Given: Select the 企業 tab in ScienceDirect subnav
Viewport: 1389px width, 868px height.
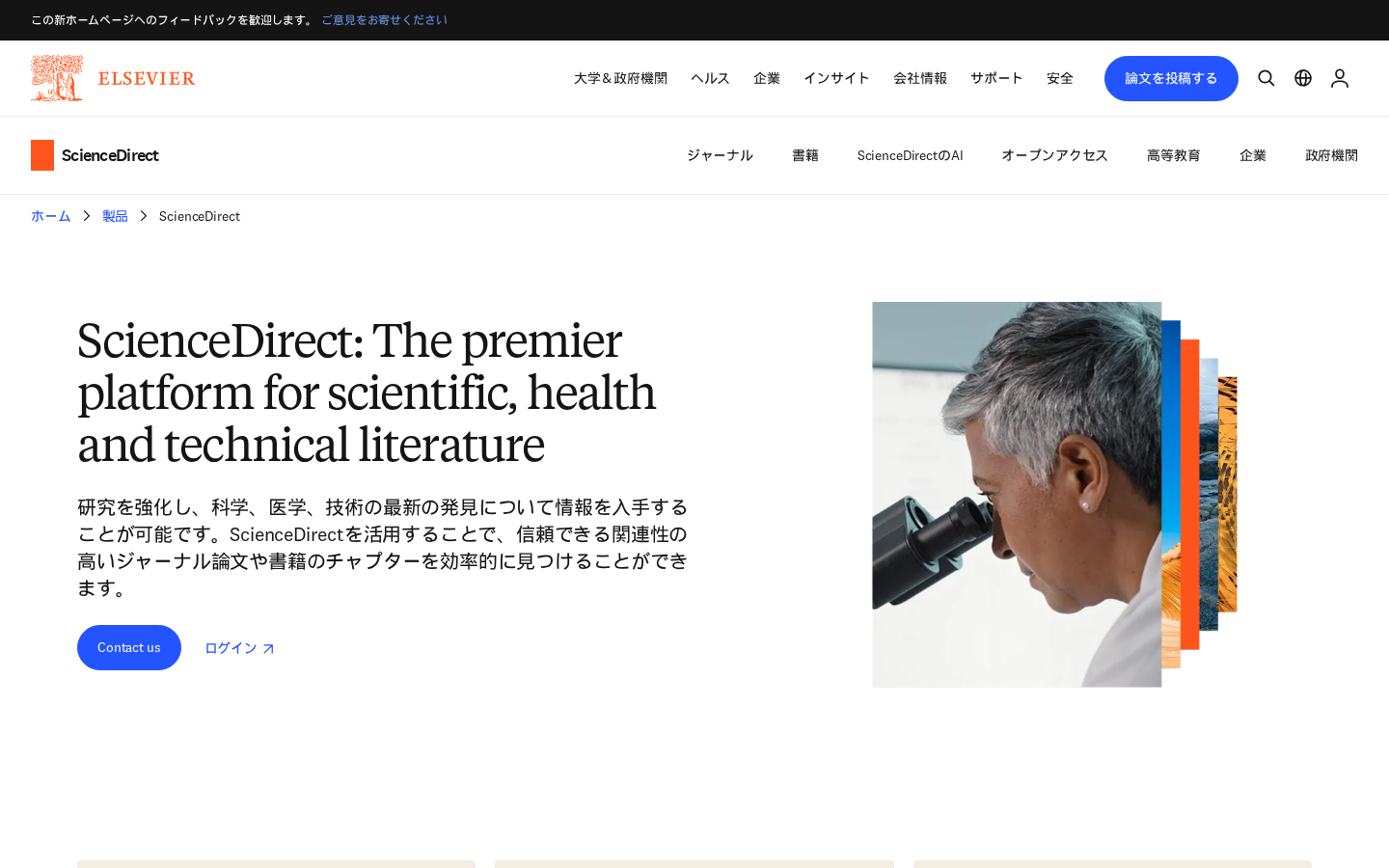Looking at the screenshot, I should click(x=1253, y=155).
